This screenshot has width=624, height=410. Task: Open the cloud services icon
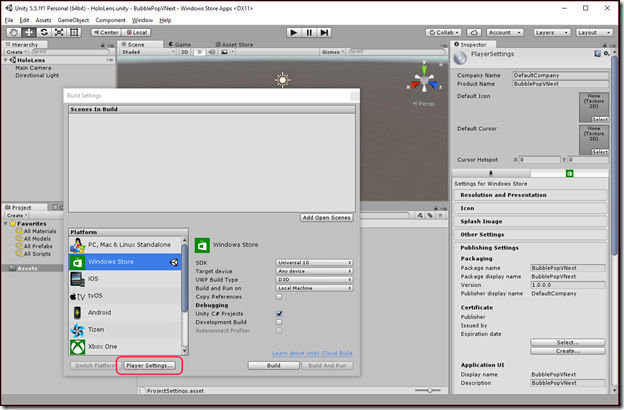pos(474,33)
